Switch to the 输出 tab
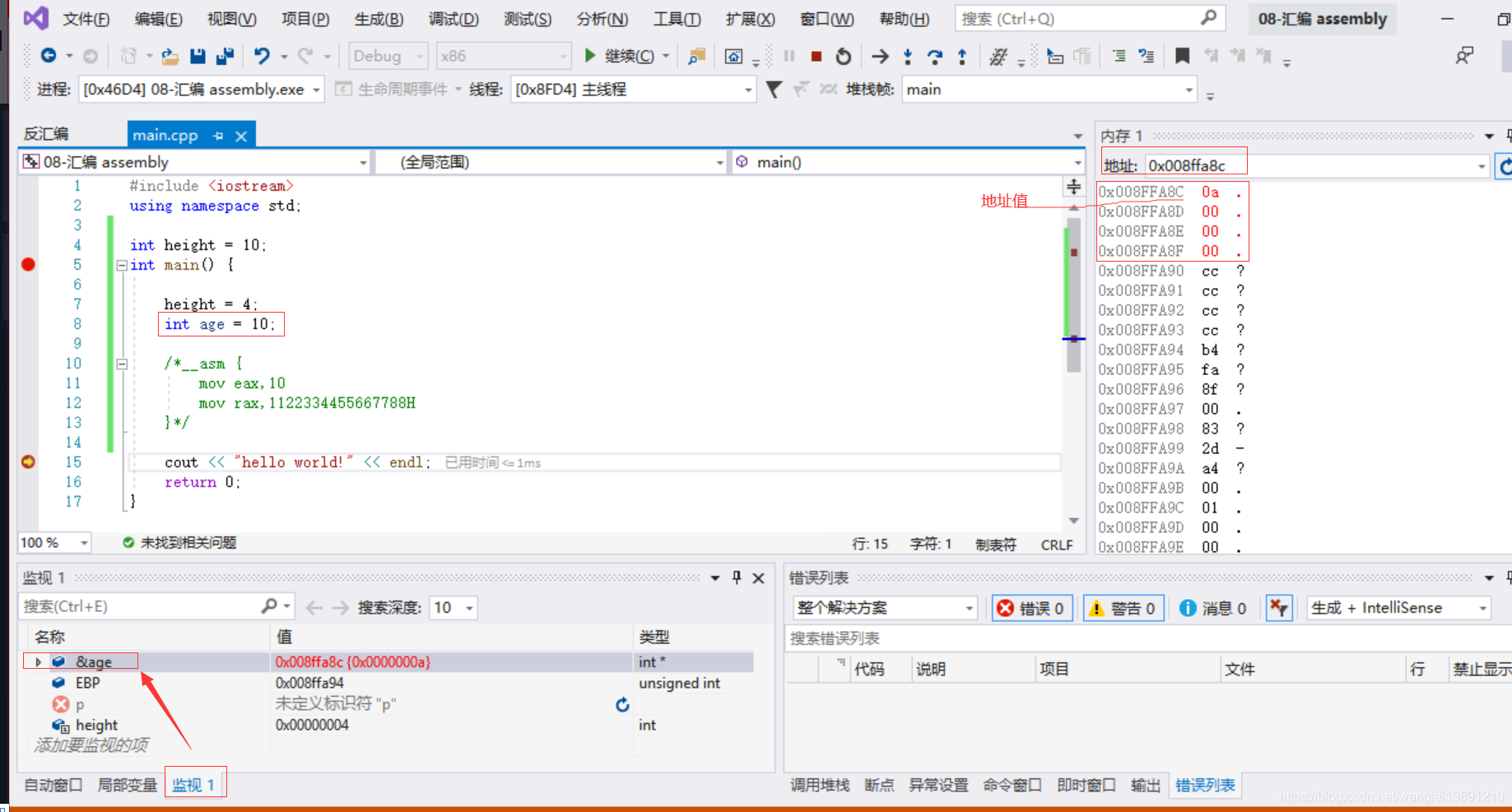Viewport: 1512px width, 812px height. tap(1145, 785)
